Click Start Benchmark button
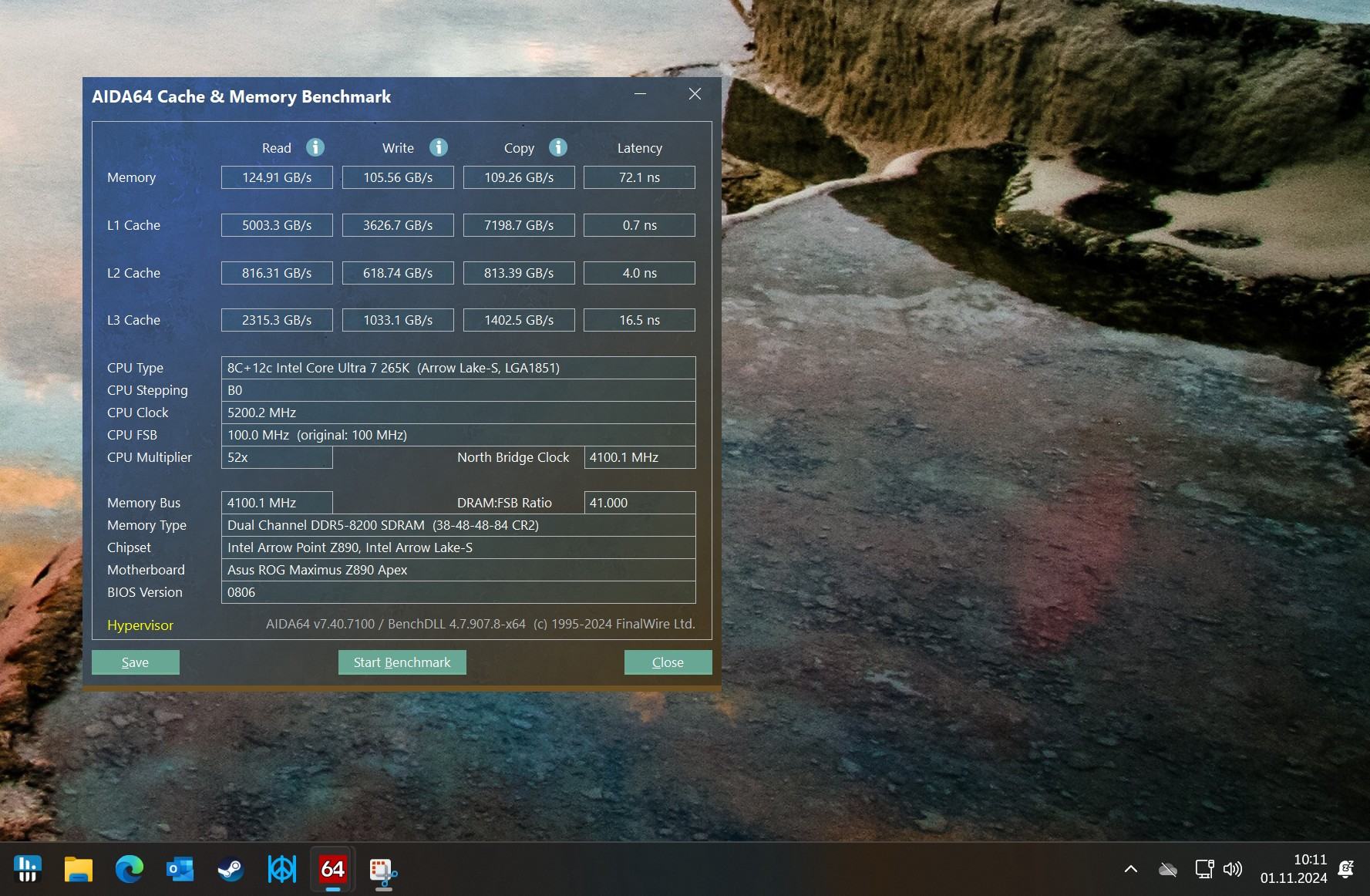 [402, 662]
